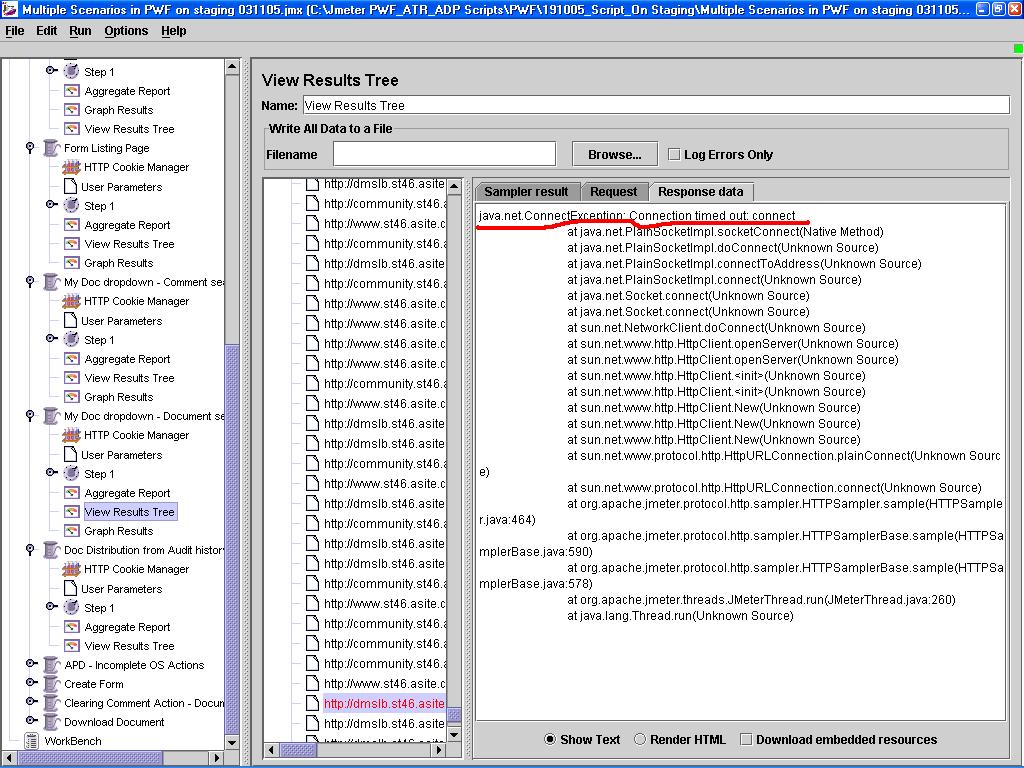
Task: Click HTTP Cookie Manager icon under Doc Distribution
Action: [x=71, y=569]
